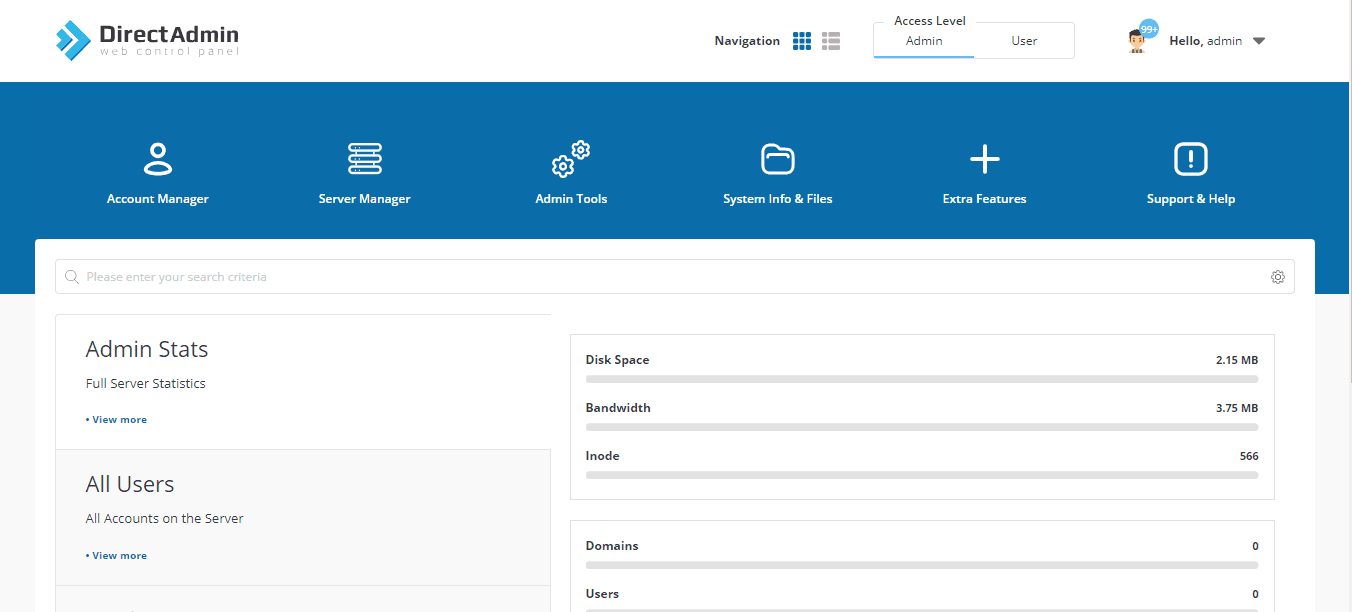
Task: Select the Admin access level tab
Action: click(924, 41)
